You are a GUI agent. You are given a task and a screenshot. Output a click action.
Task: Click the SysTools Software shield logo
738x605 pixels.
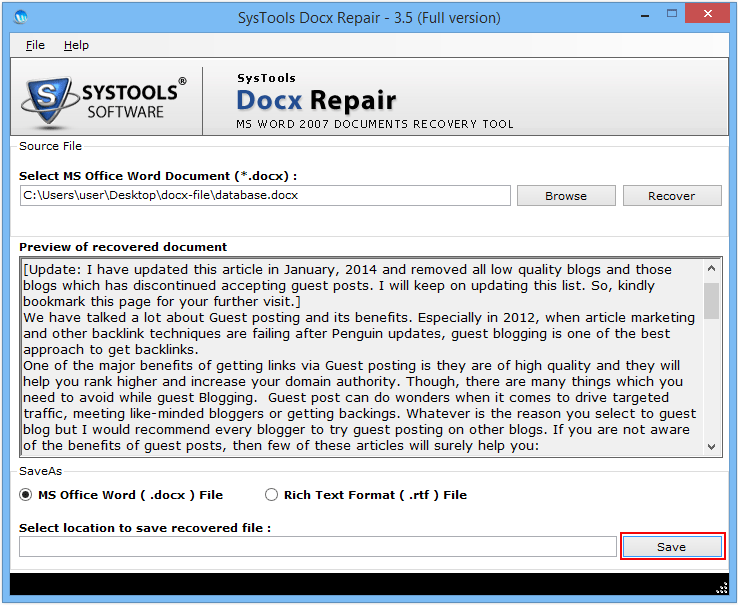point(48,100)
